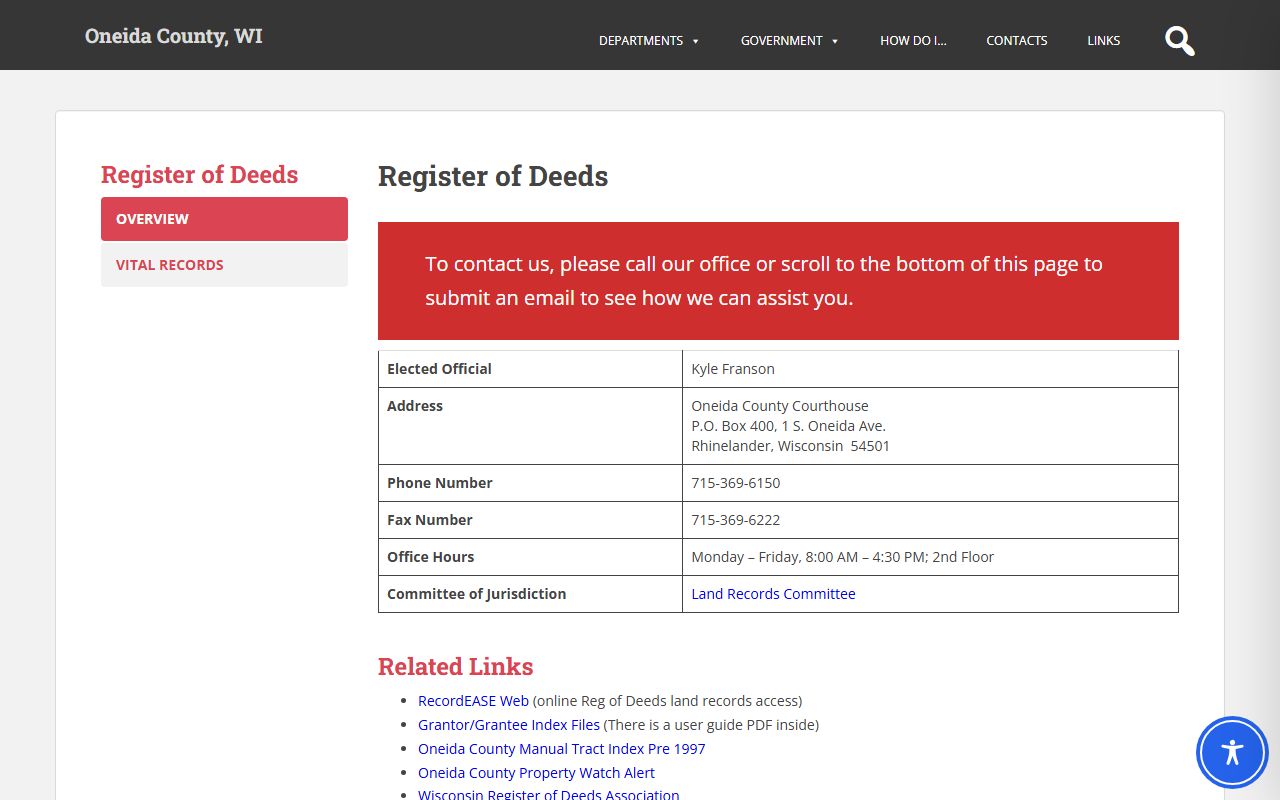
Task: Click the Phone Number label cell
Action: [530, 483]
